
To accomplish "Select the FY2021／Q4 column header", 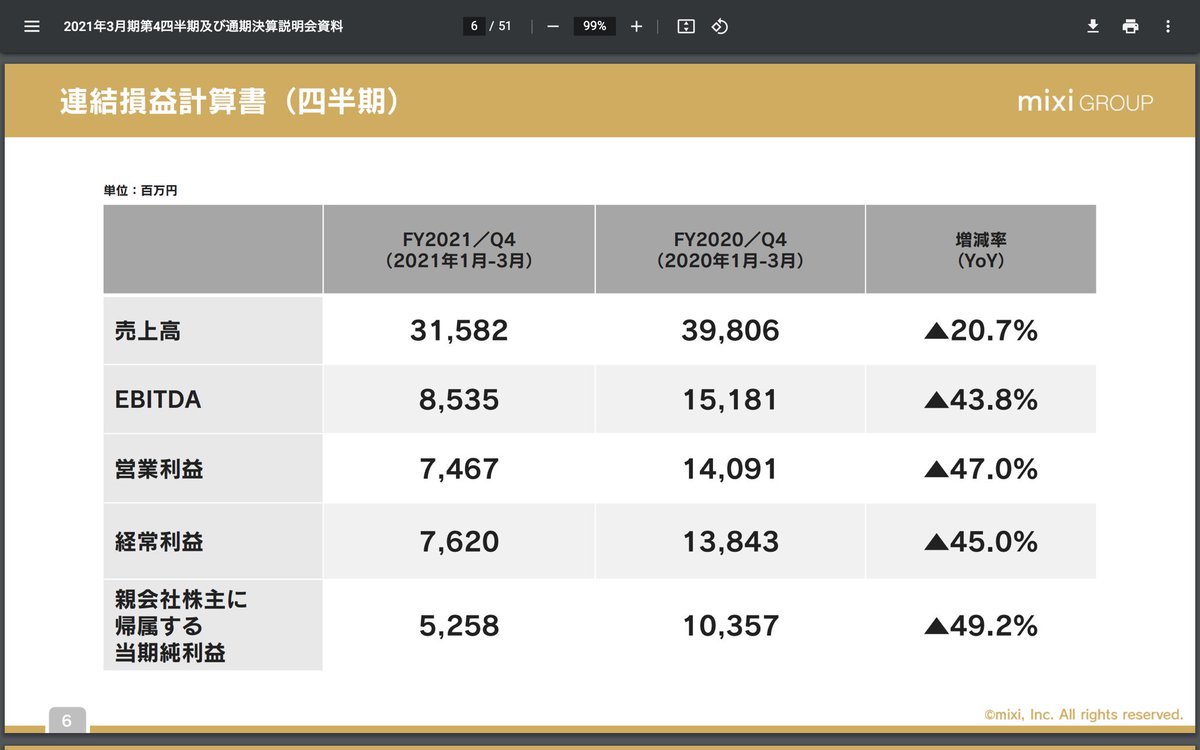I will [459, 249].
